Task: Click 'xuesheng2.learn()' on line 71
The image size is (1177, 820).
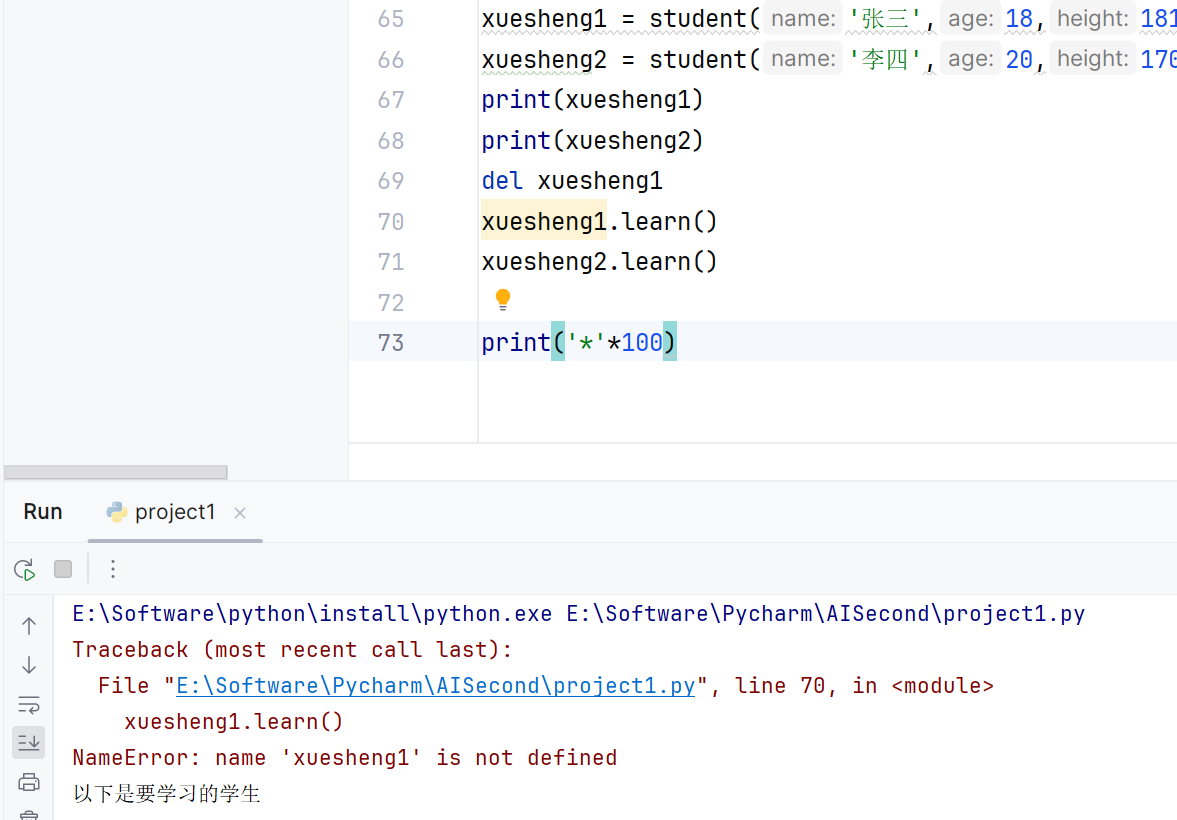Action: [599, 262]
